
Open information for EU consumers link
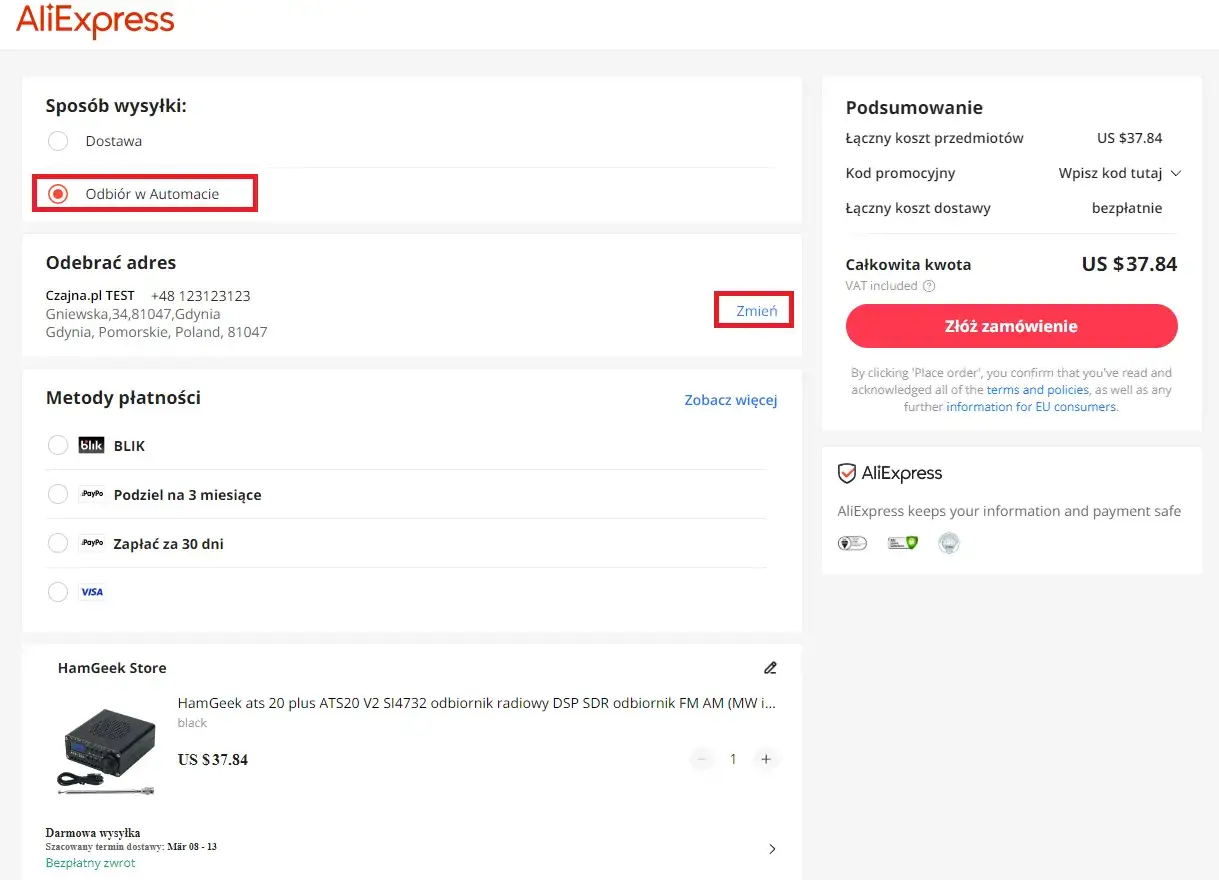coord(1031,407)
